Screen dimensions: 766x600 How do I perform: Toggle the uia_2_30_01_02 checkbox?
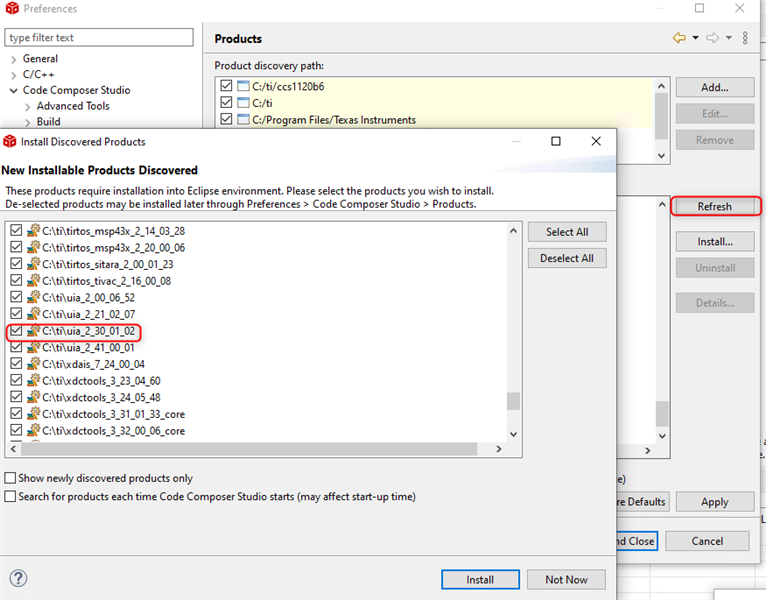[16, 330]
